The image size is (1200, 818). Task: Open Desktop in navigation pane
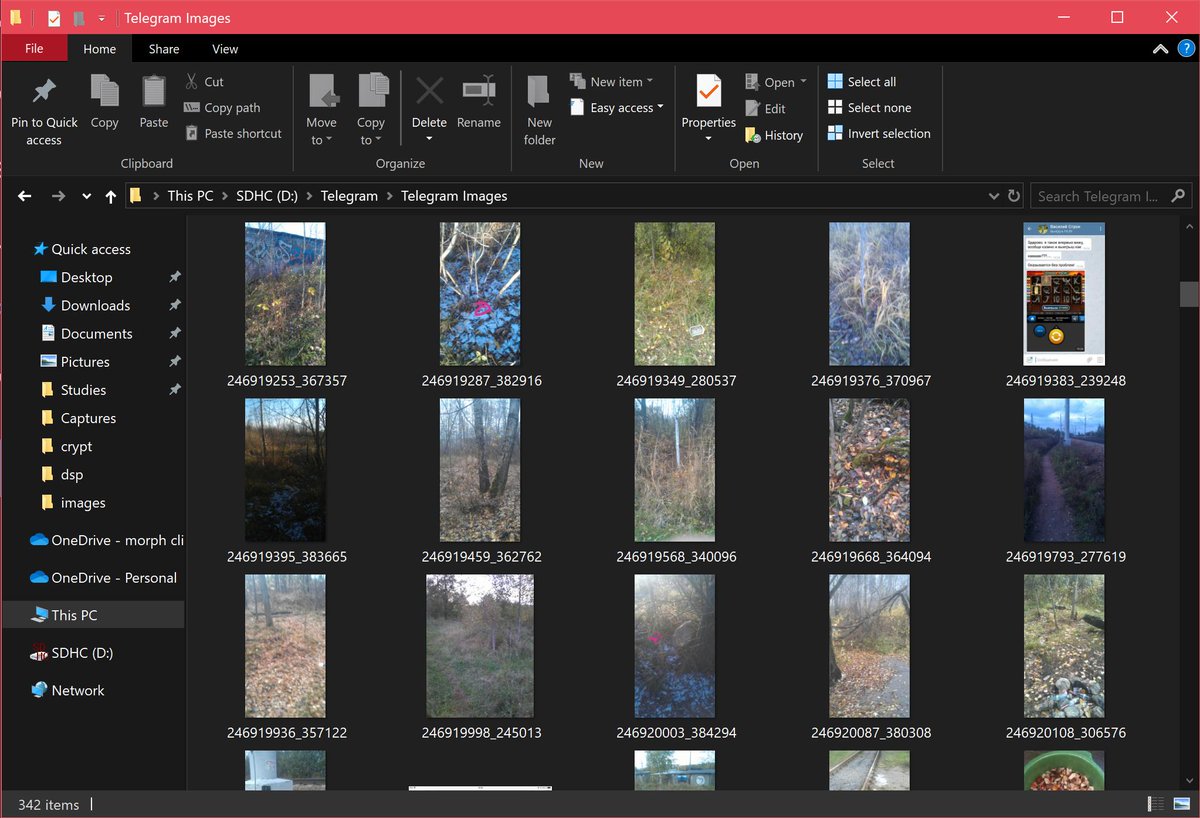tap(86, 277)
